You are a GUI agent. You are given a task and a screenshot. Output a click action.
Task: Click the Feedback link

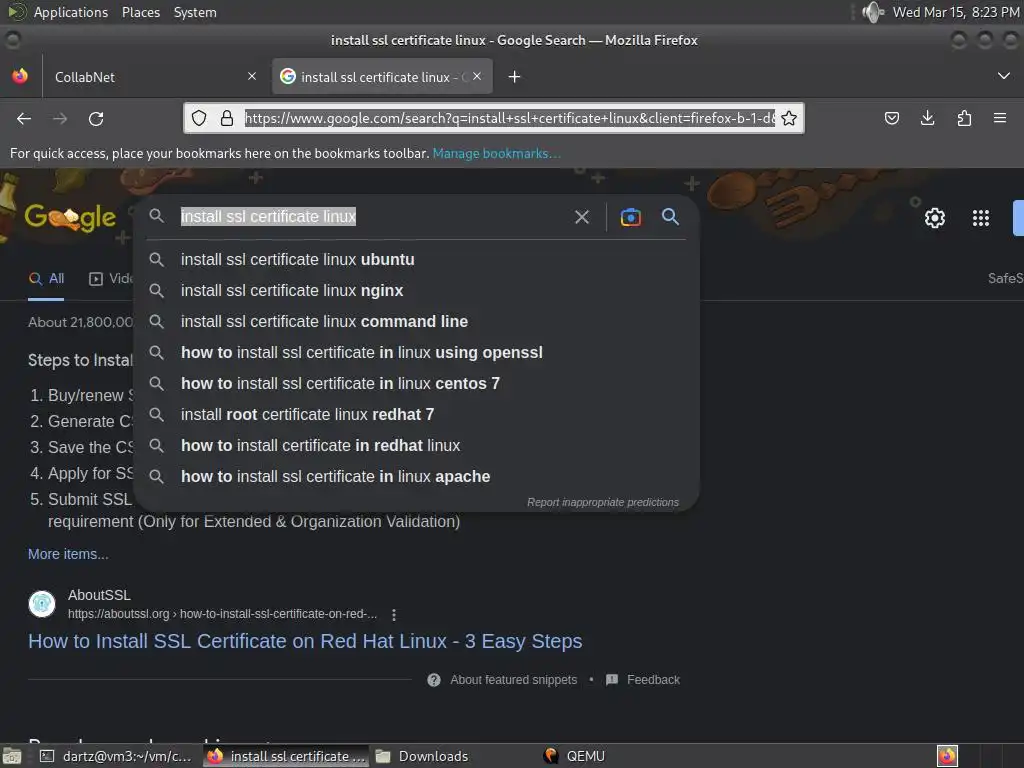pos(653,680)
